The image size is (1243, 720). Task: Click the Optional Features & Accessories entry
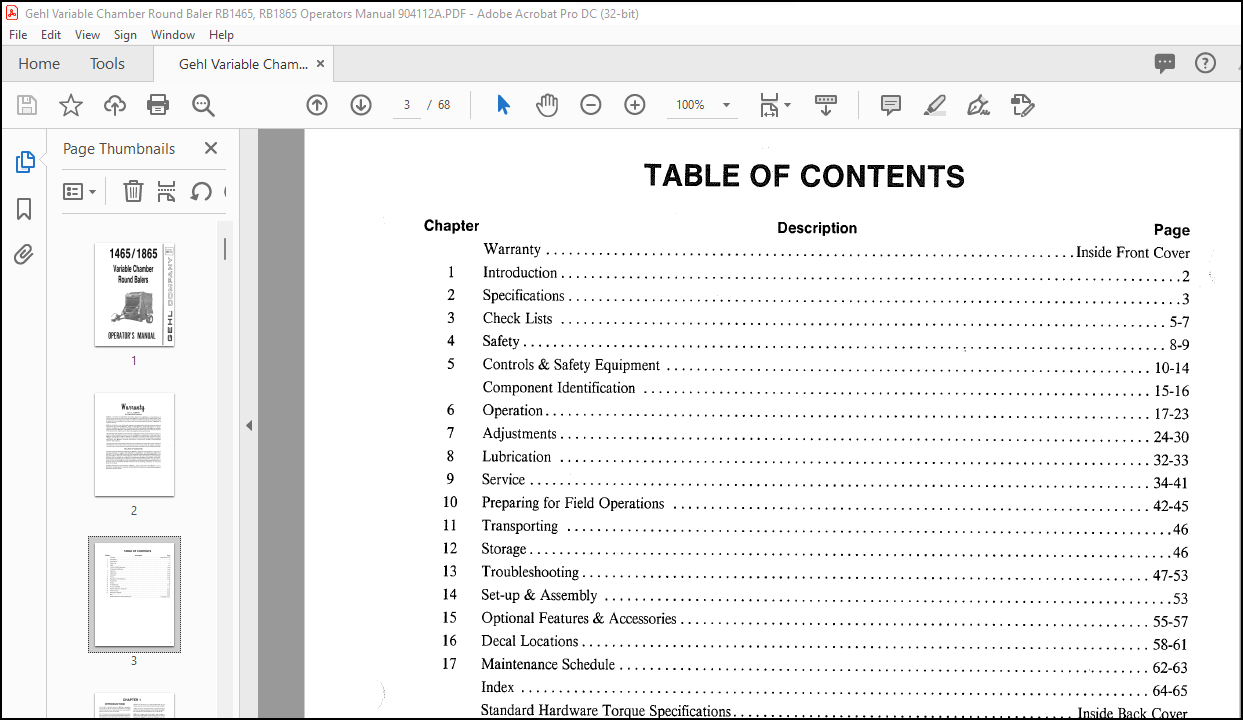pos(579,618)
